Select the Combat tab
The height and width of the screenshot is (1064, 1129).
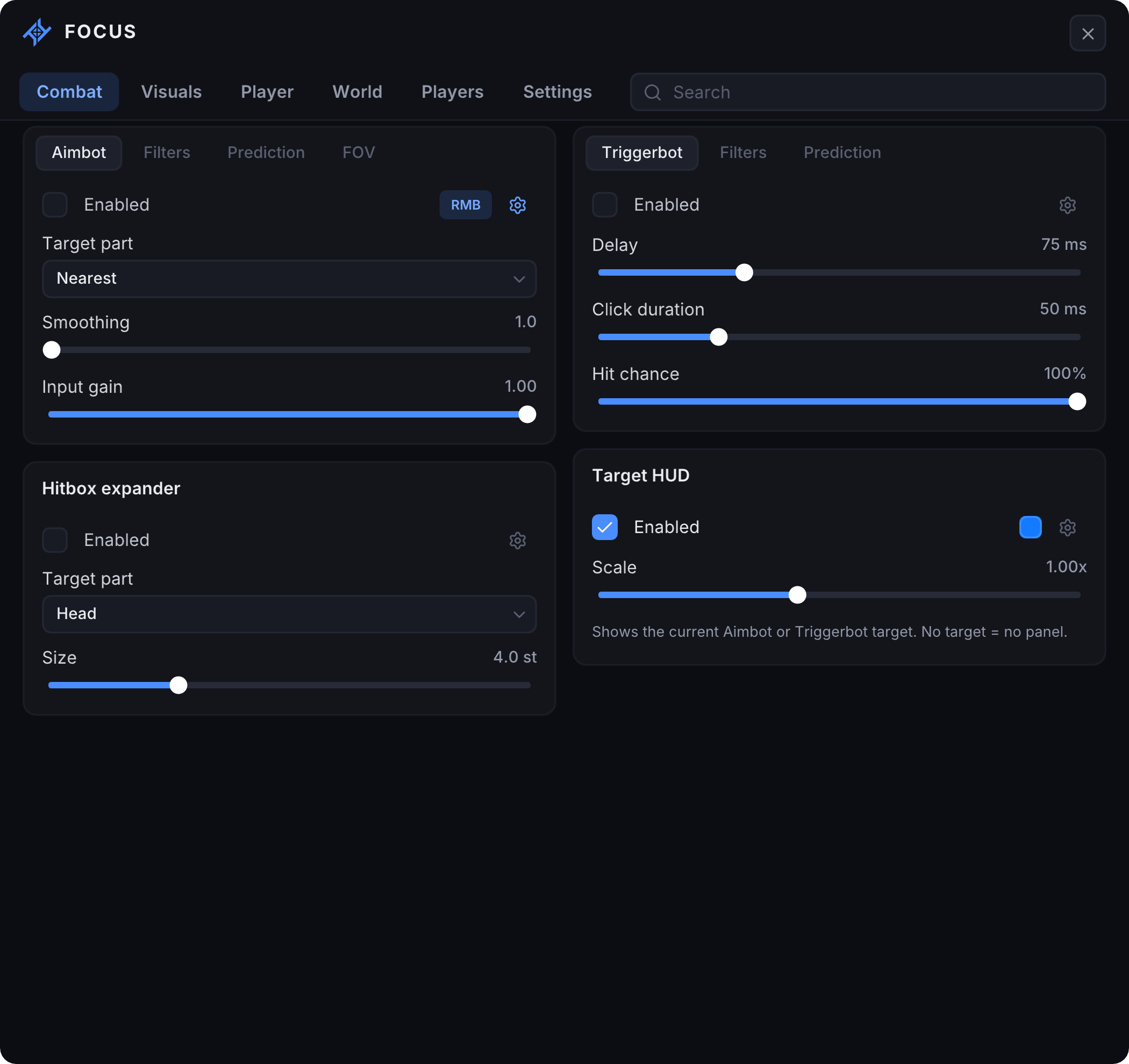69,92
